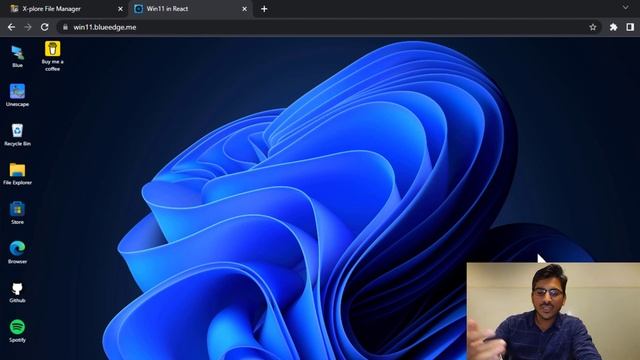The width and height of the screenshot is (640, 360).
Task: Open the Extensions puzzle icon
Action: coord(613,27)
